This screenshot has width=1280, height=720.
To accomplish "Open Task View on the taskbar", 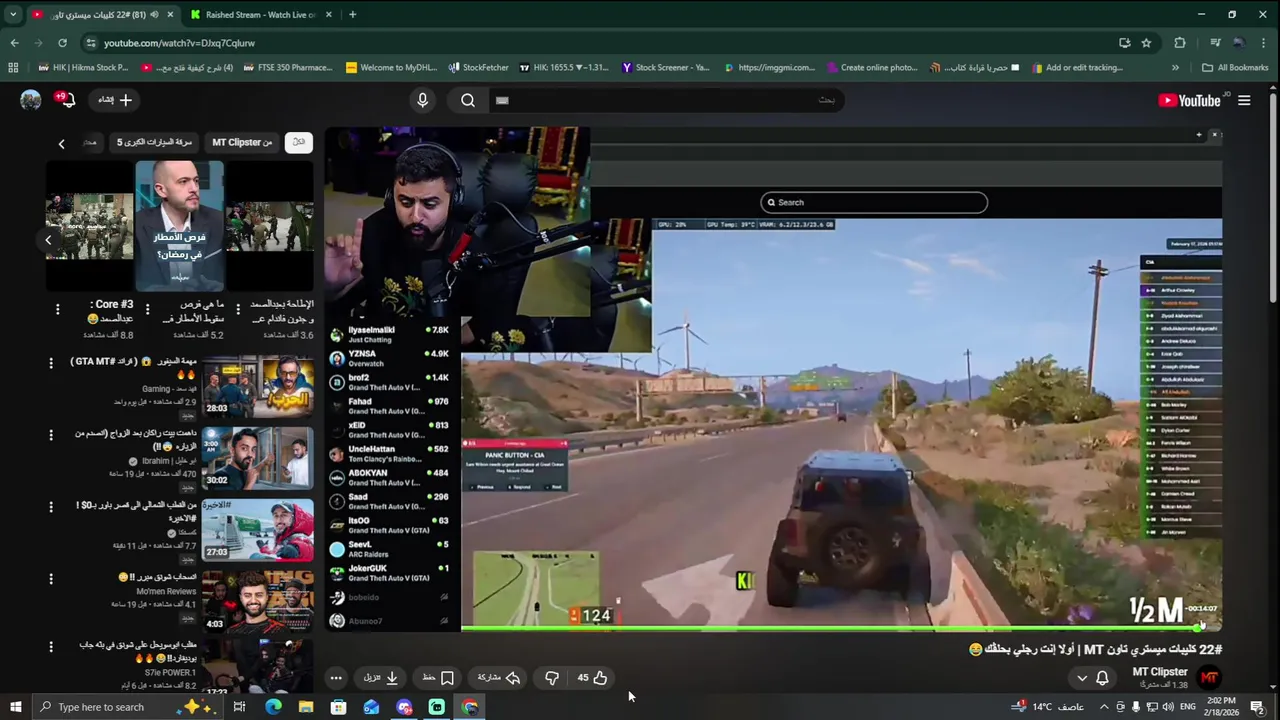I will [239, 707].
